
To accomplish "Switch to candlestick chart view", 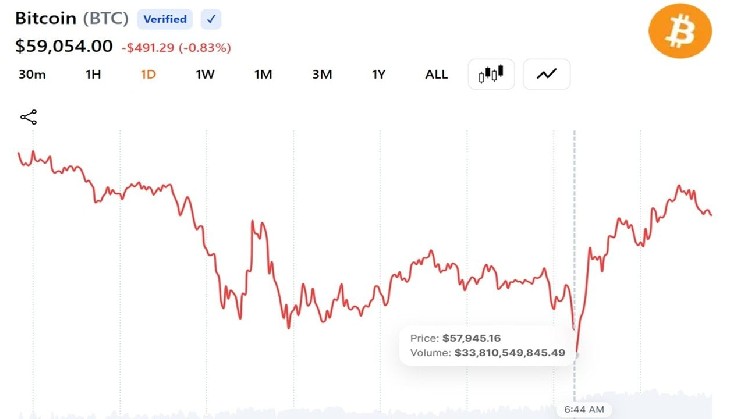I will pos(491,74).
